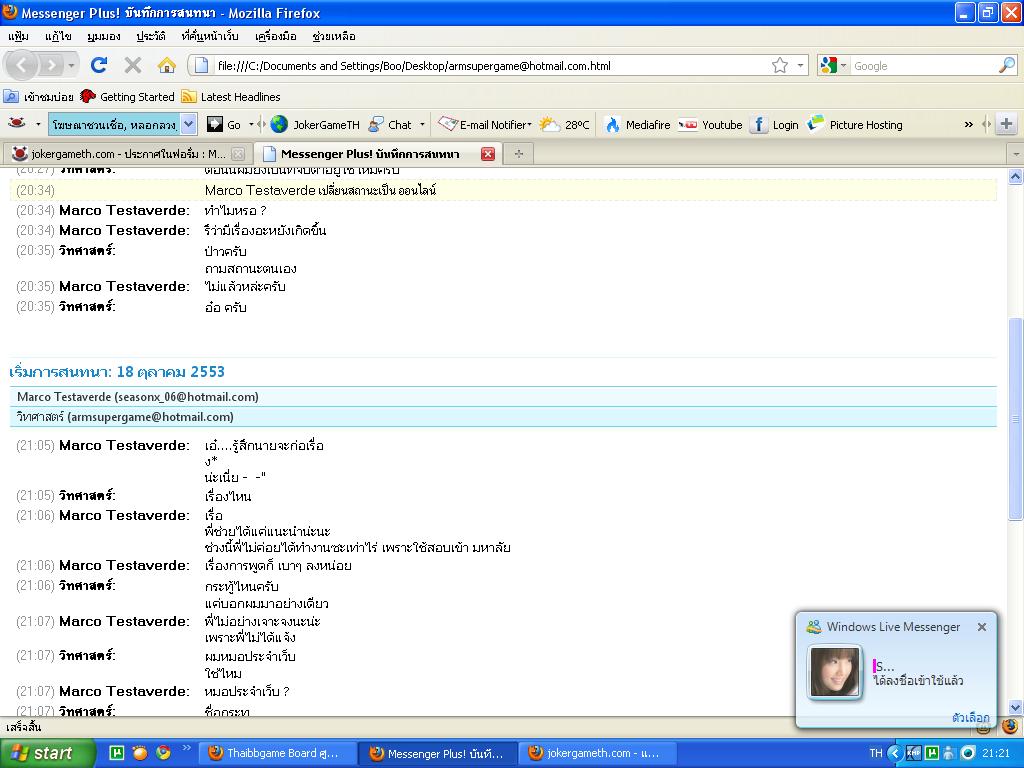
Task: Click the Go button on the toolbar
Action: (x=224, y=124)
